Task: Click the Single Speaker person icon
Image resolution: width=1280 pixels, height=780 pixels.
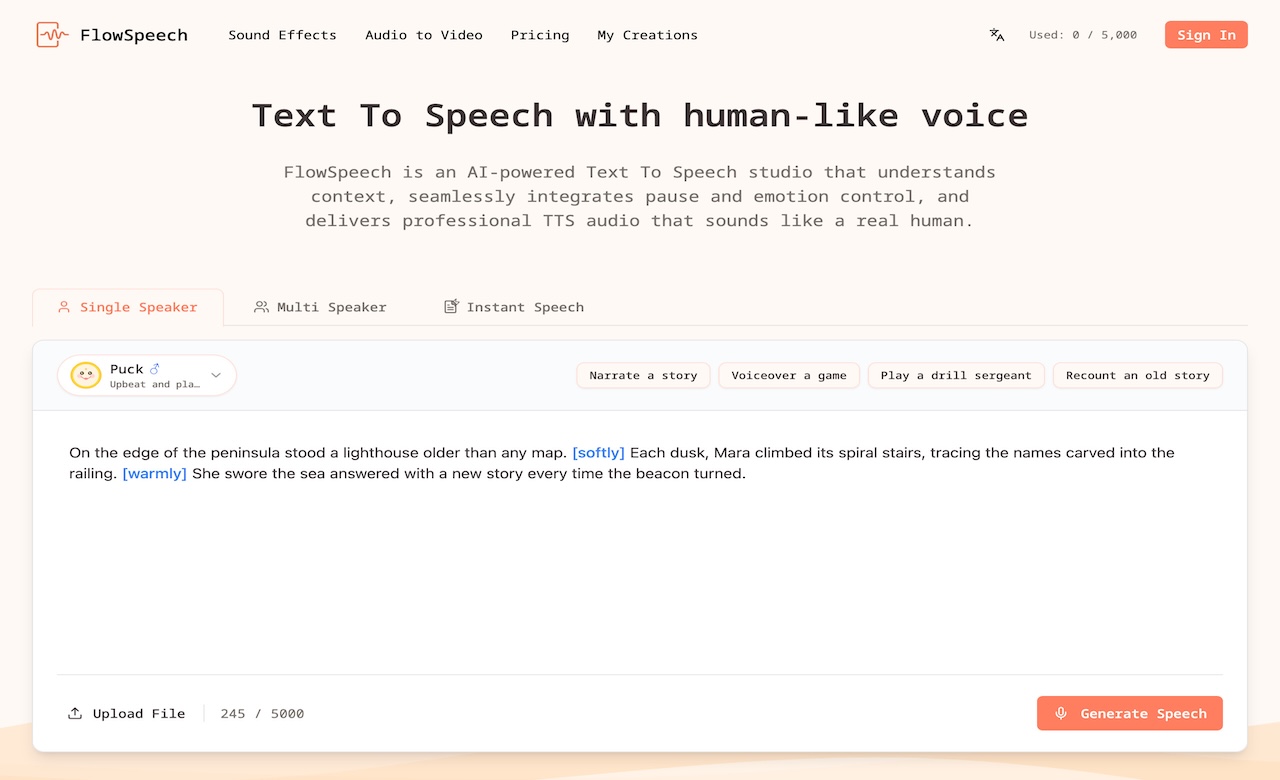Action: pyautogui.click(x=64, y=307)
